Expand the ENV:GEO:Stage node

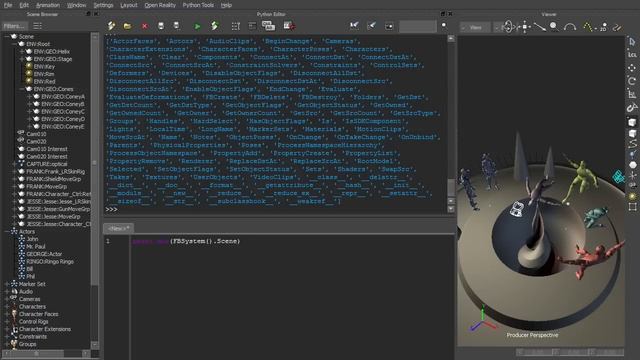(22, 59)
